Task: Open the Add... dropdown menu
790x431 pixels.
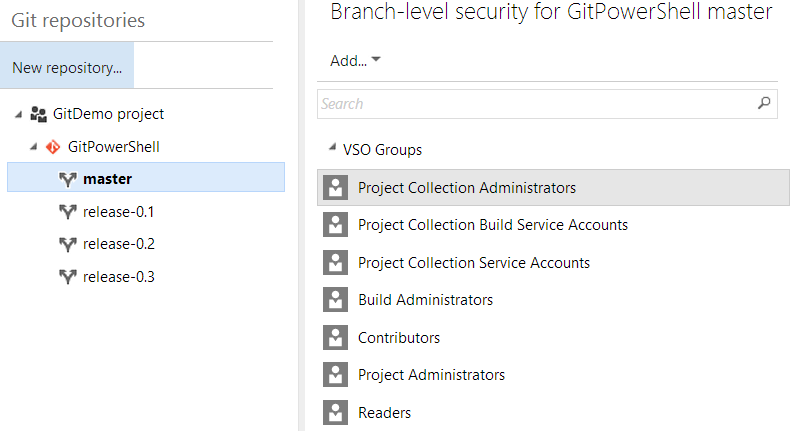Action: pyautogui.click(x=355, y=60)
